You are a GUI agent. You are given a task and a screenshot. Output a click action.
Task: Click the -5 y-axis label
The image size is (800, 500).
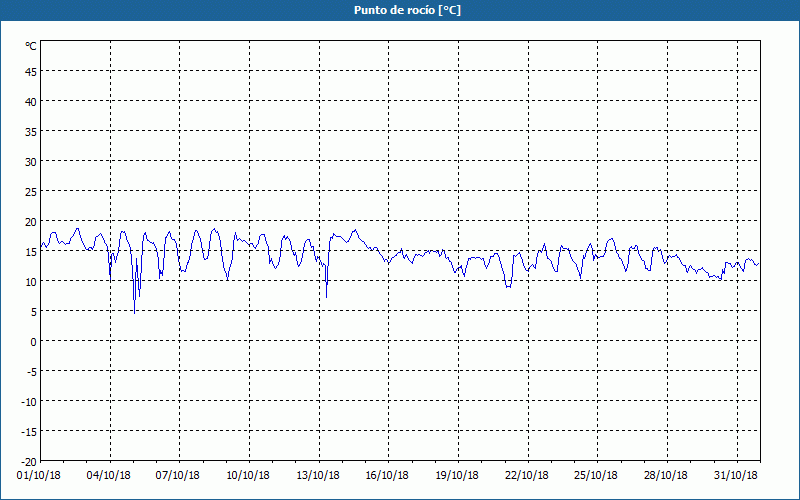pyautogui.click(x=32, y=372)
